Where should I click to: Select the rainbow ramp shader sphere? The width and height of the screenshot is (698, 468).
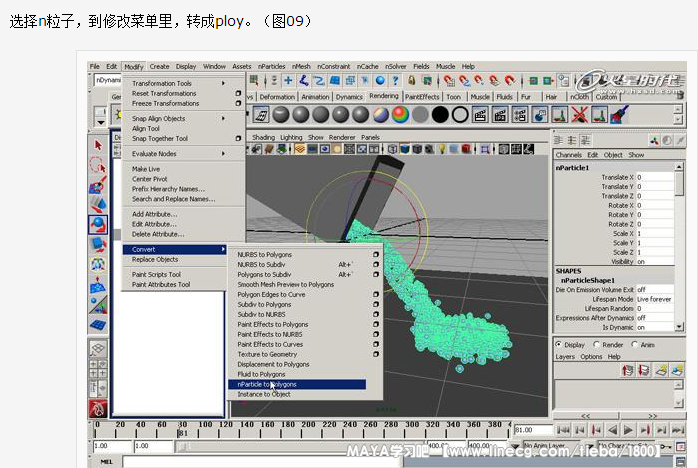point(400,115)
